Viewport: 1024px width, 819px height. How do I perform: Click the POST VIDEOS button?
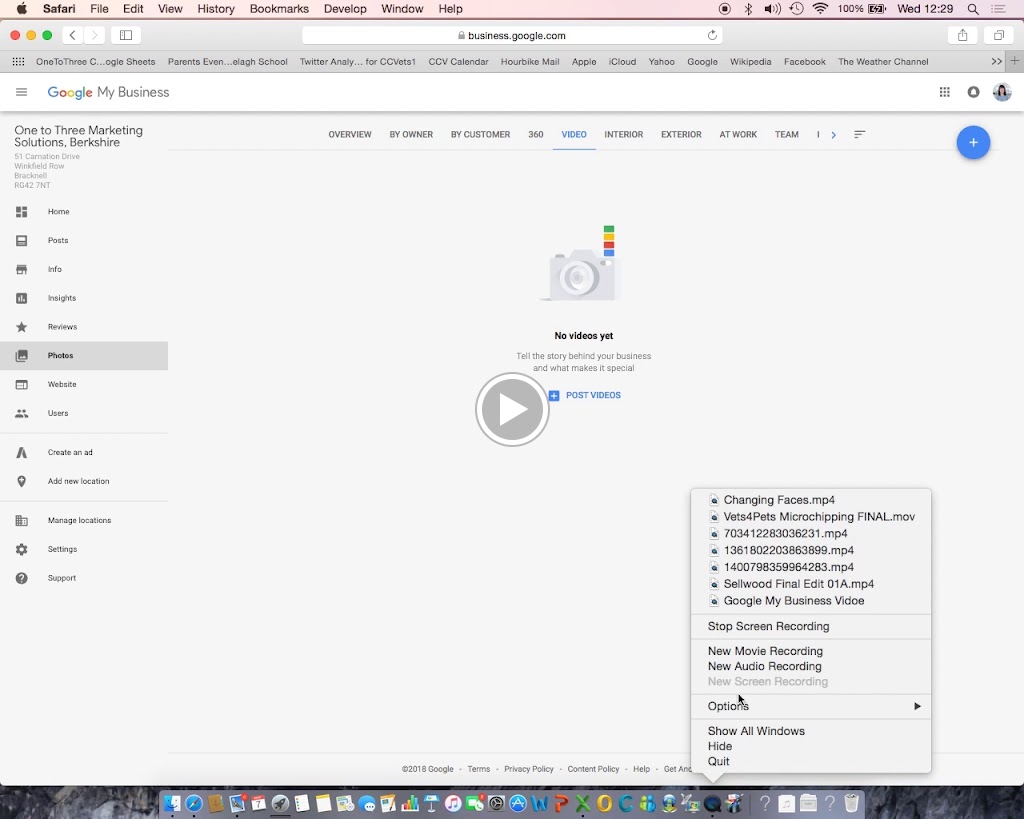[585, 395]
